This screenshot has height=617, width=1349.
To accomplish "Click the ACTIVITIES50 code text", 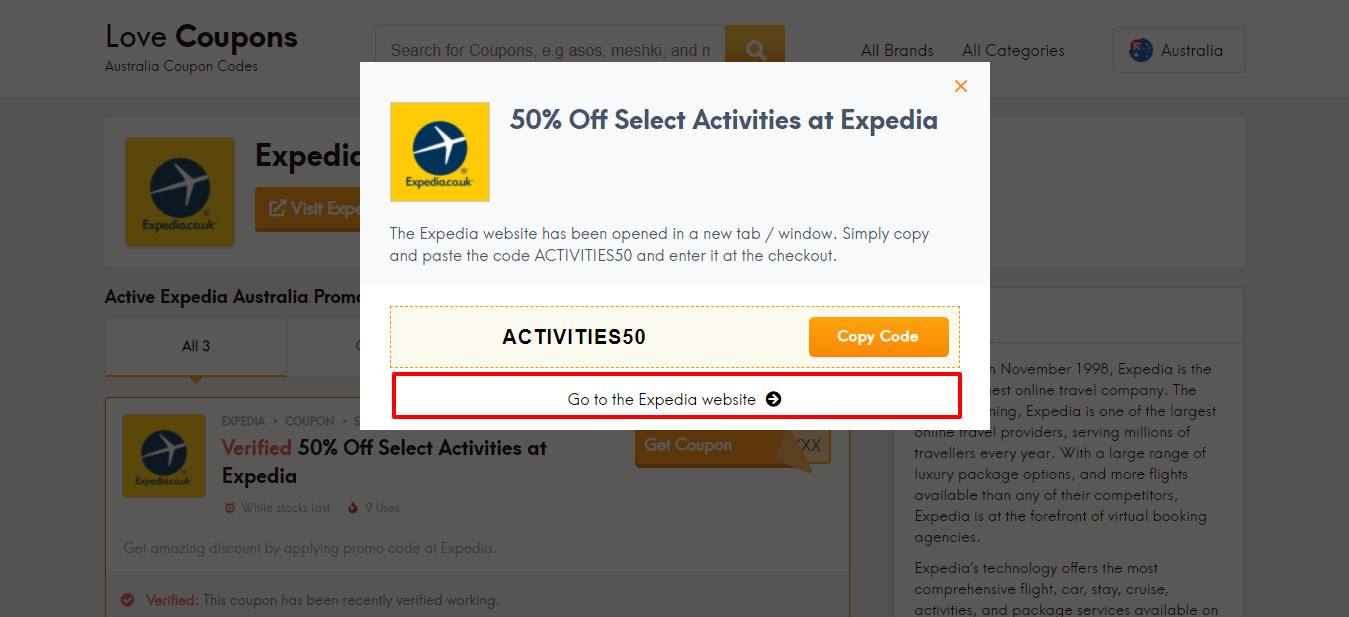I will (574, 337).
